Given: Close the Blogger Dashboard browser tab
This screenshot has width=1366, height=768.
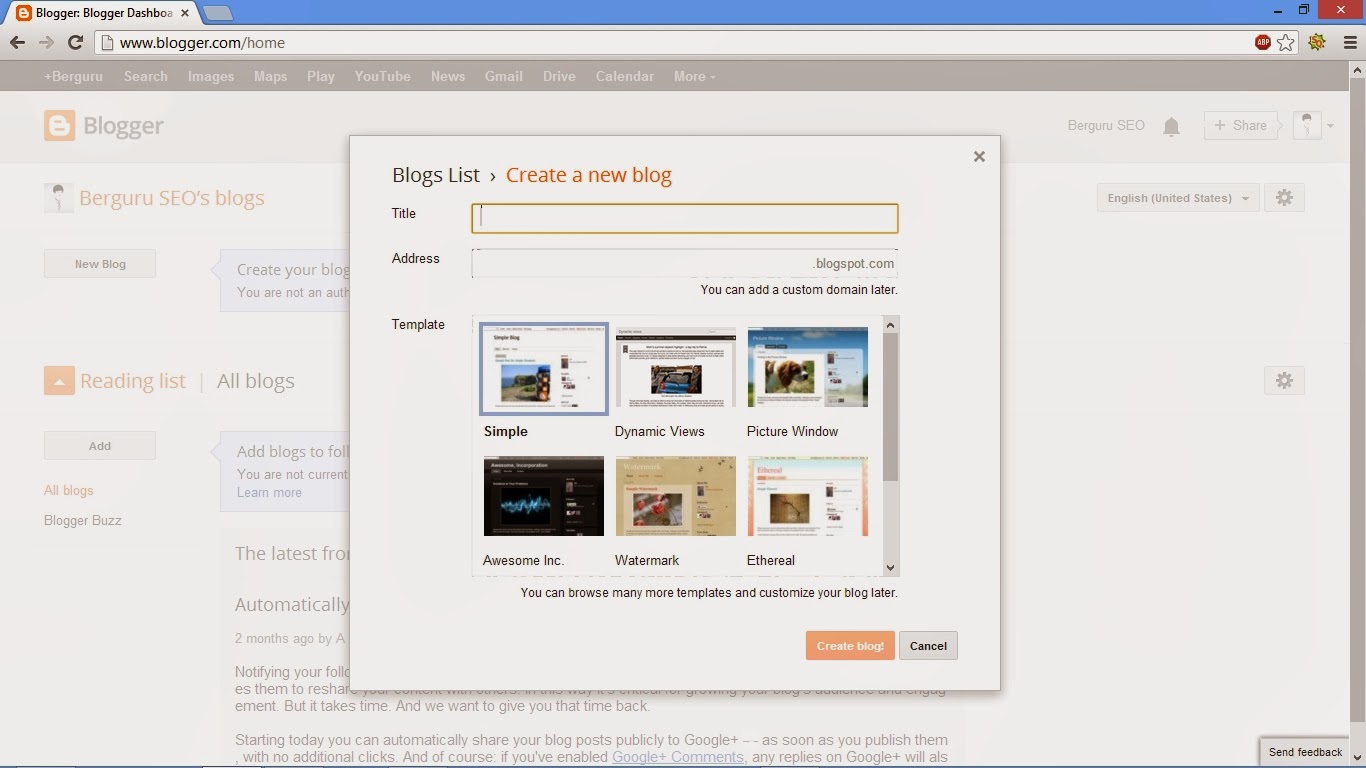Looking at the screenshot, I should coord(185,14).
